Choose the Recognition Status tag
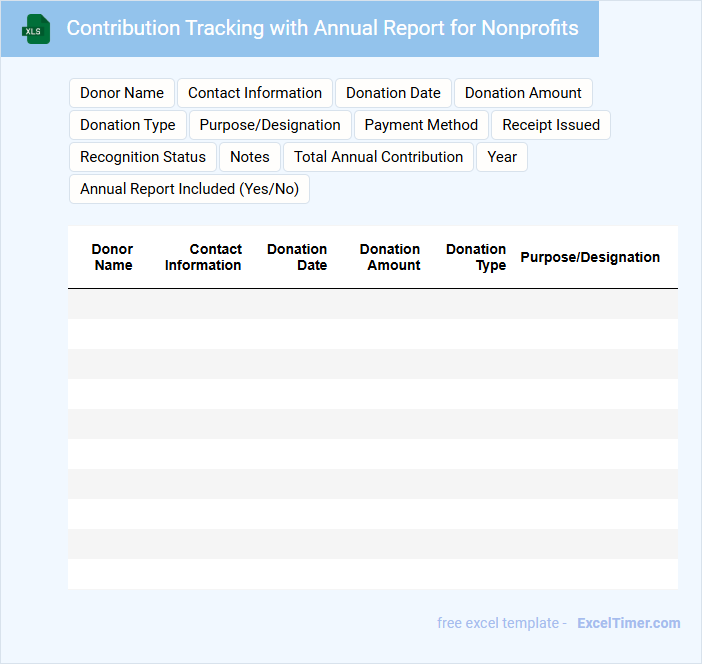 (143, 157)
